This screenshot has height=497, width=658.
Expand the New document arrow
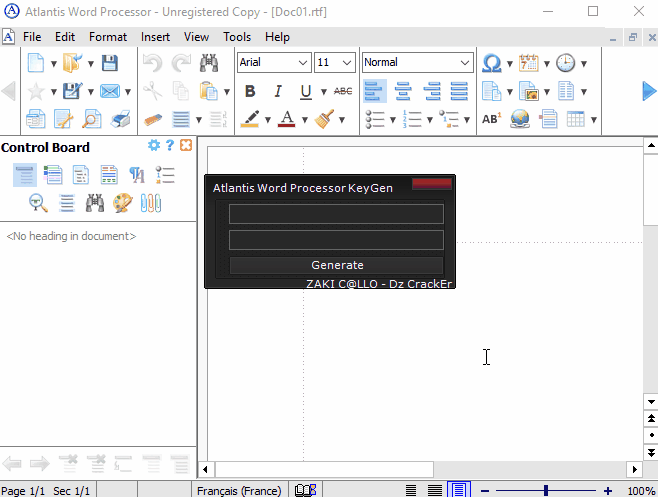coord(53,64)
